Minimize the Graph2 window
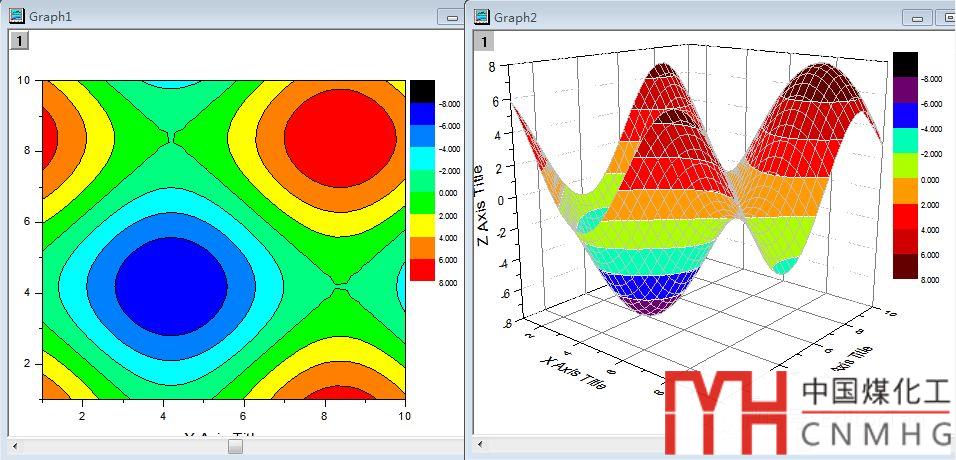The width and height of the screenshot is (956, 460). pos(916,17)
